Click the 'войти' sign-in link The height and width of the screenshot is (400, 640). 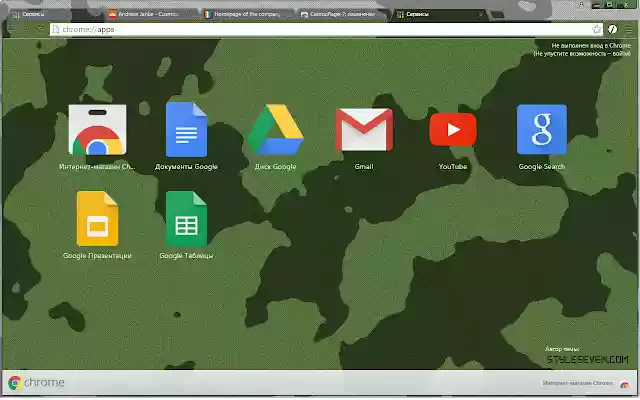pos(622,53)
